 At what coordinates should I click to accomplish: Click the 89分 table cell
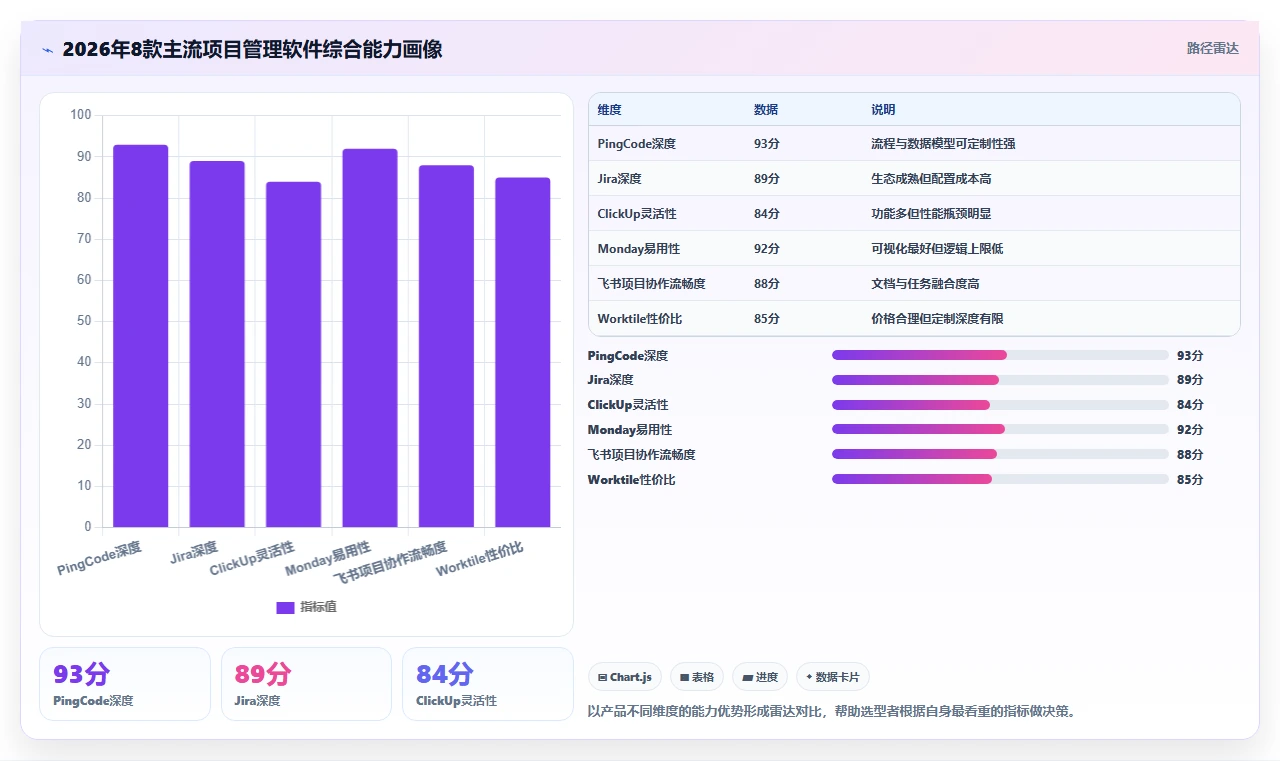pyautogui.click(x=767, y=179)
